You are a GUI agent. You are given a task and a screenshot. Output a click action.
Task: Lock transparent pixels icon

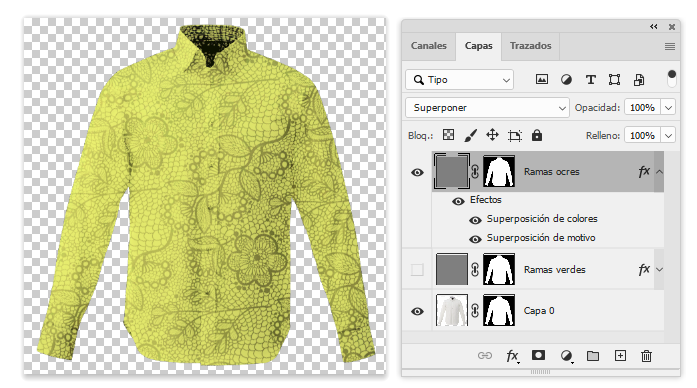tap(449, 135)
